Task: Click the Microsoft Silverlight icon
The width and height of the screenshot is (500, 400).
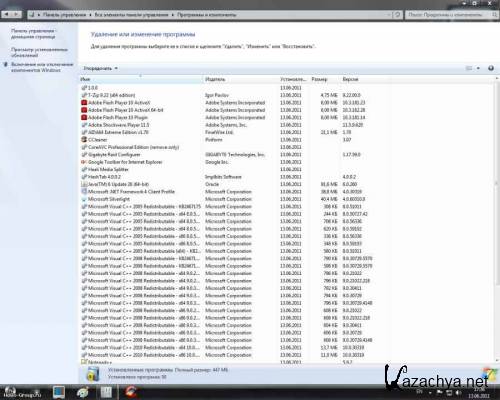Action: tap(84, 199)
